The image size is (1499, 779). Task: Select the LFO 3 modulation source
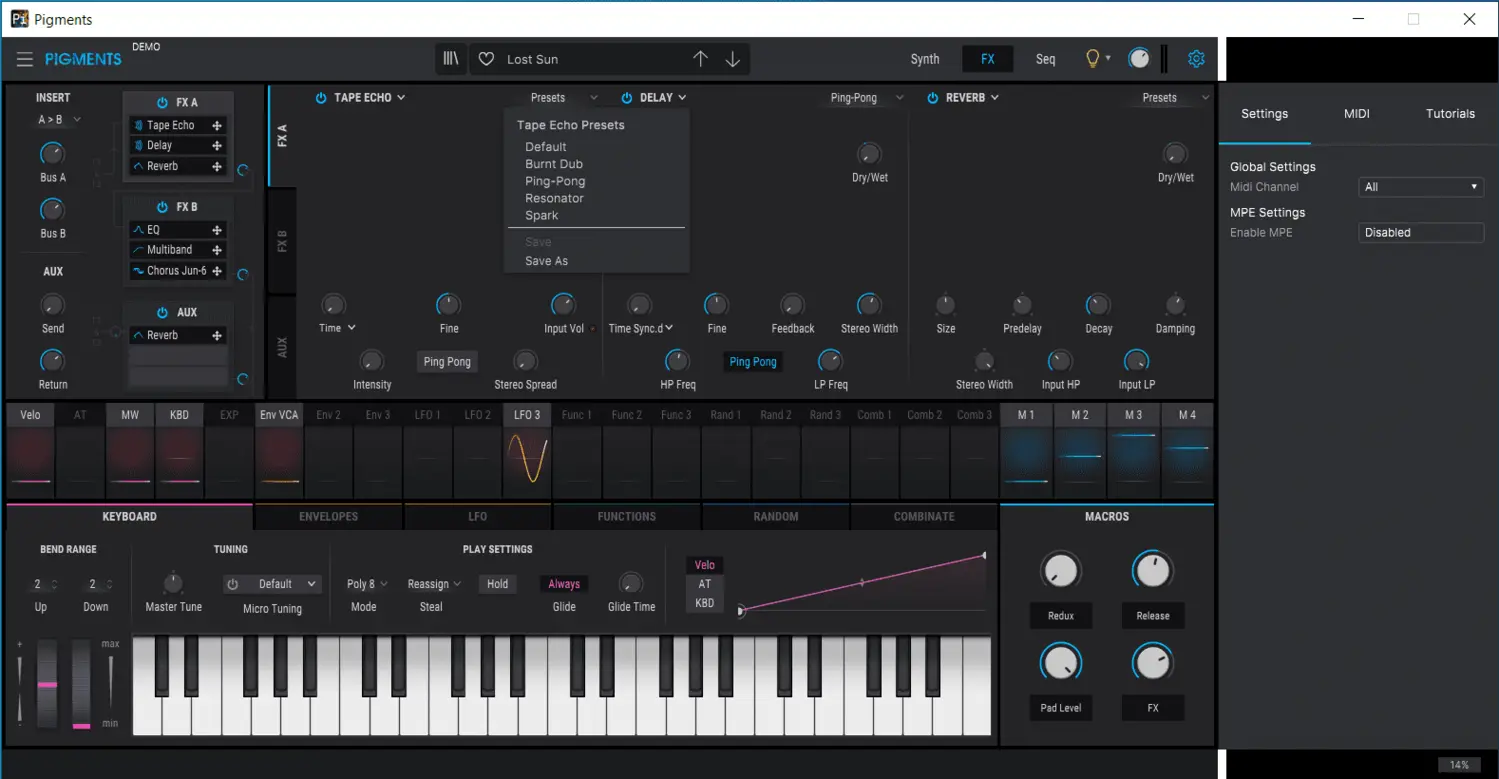click(x=527, y=451)
